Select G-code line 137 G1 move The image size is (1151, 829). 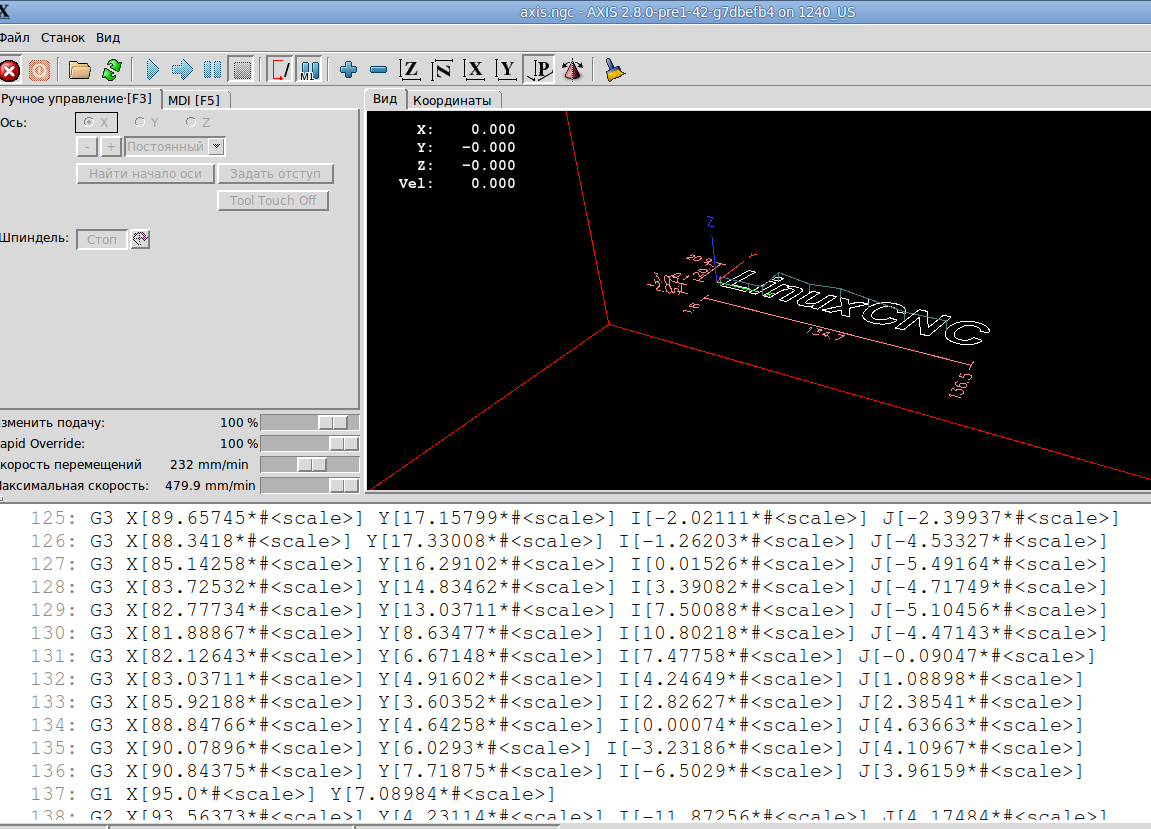pos(294,794)
